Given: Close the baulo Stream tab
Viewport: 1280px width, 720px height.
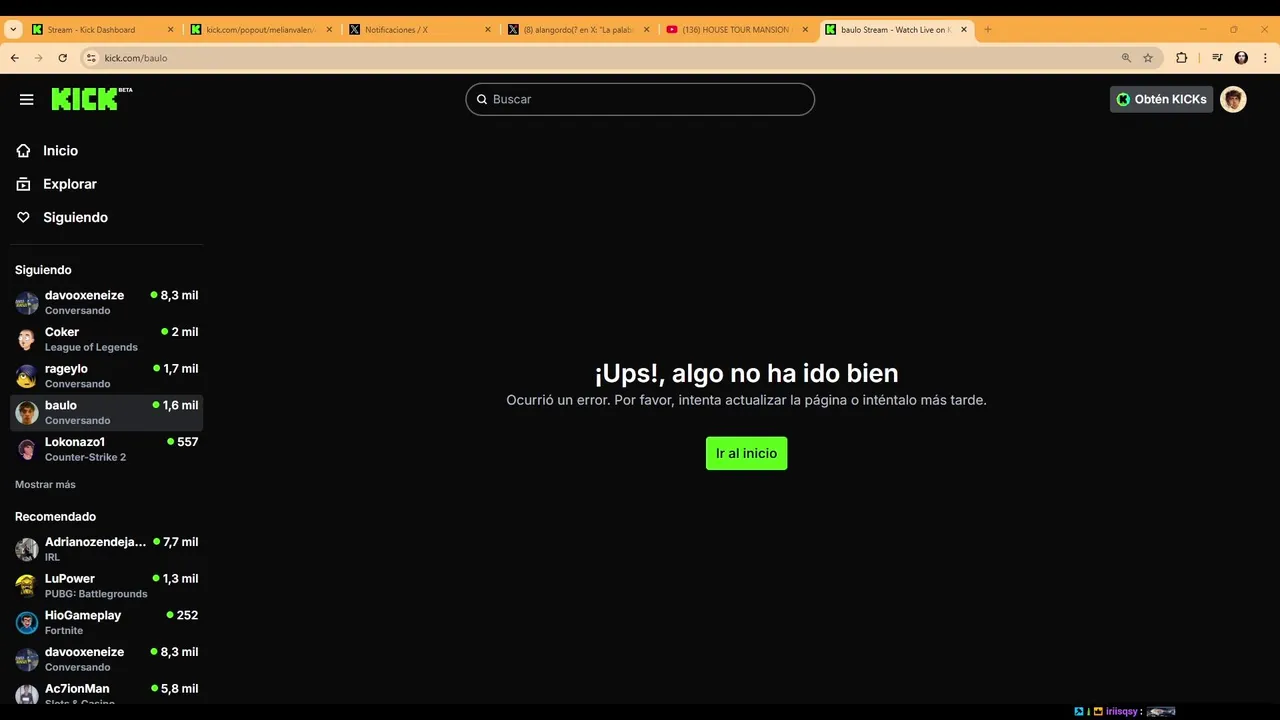Looking at the screenshot, I should click(964, 30).
